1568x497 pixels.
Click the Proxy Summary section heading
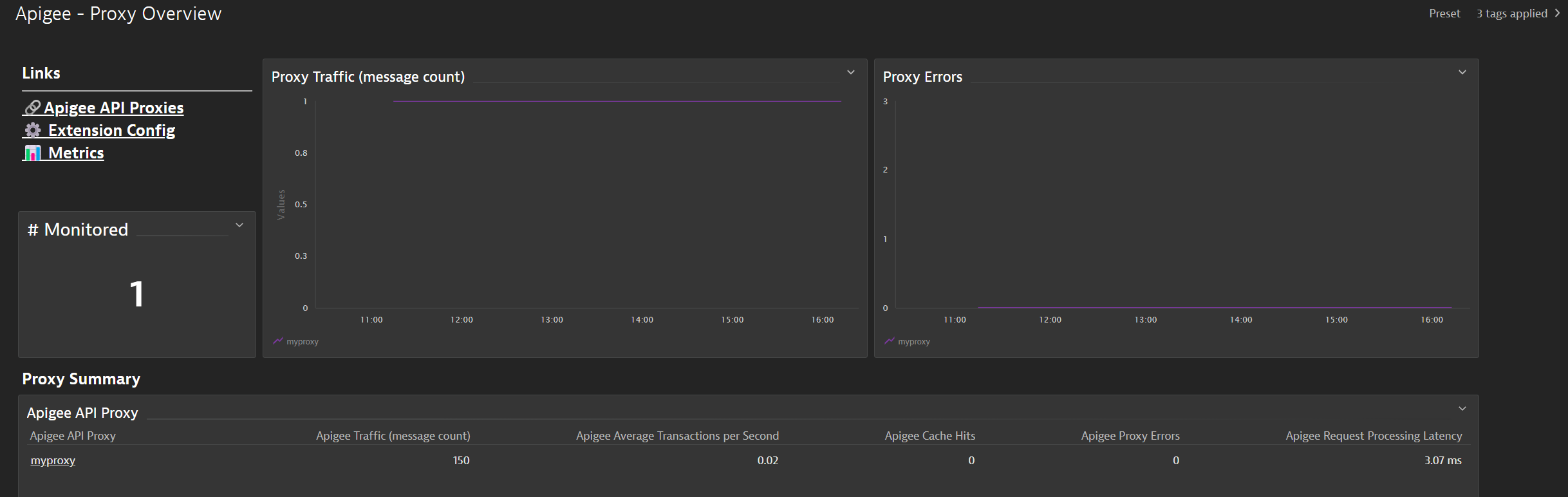coord(81,379)
